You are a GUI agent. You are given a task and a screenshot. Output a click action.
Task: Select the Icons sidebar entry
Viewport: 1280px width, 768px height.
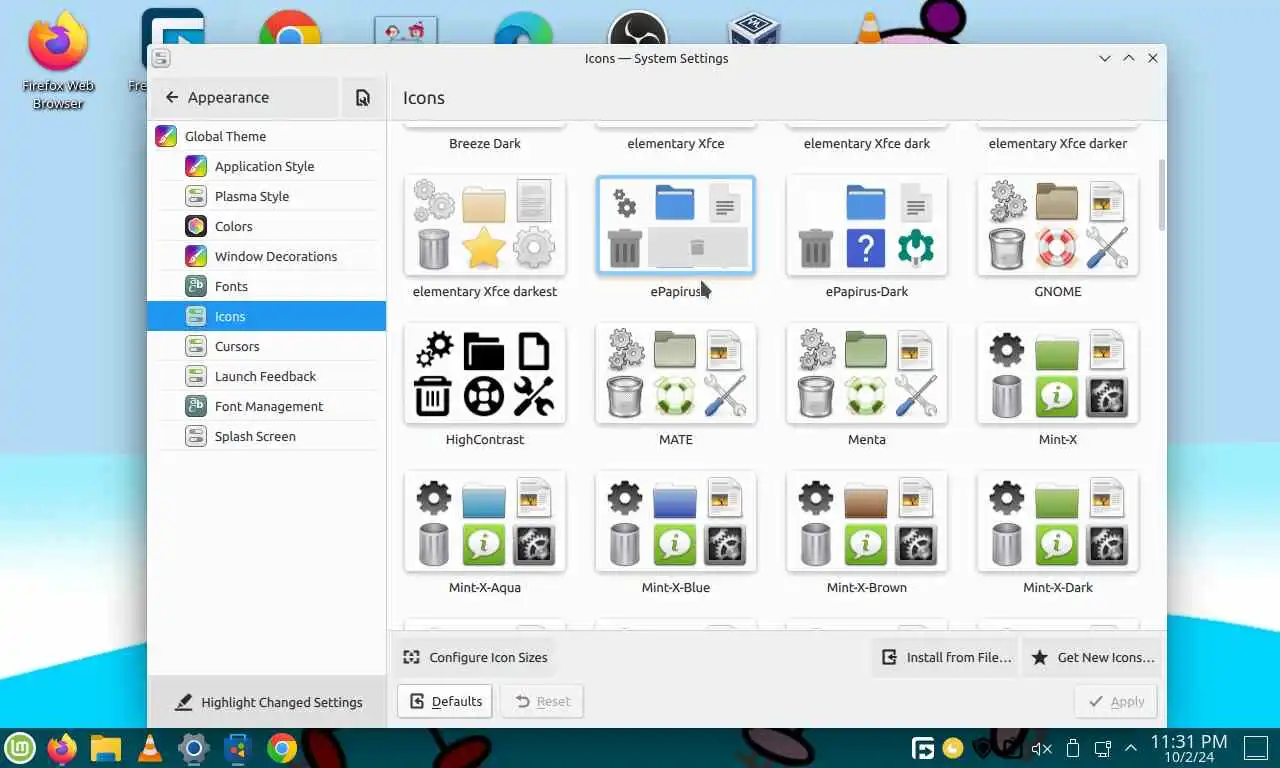266,316
